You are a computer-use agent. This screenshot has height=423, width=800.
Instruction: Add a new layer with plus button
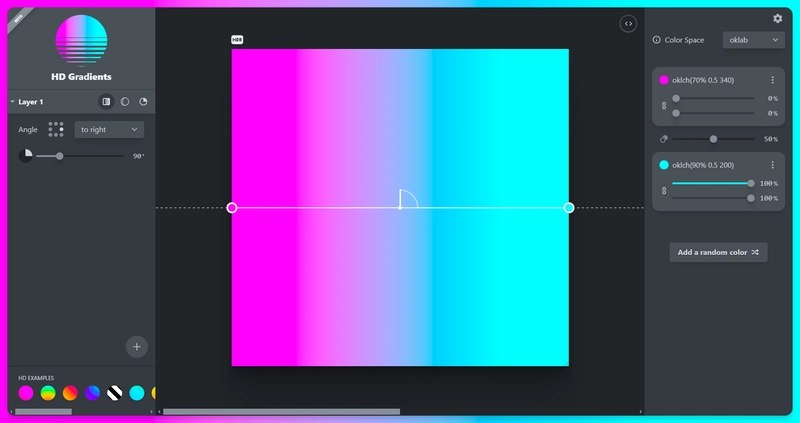click(x=137, y=347)
